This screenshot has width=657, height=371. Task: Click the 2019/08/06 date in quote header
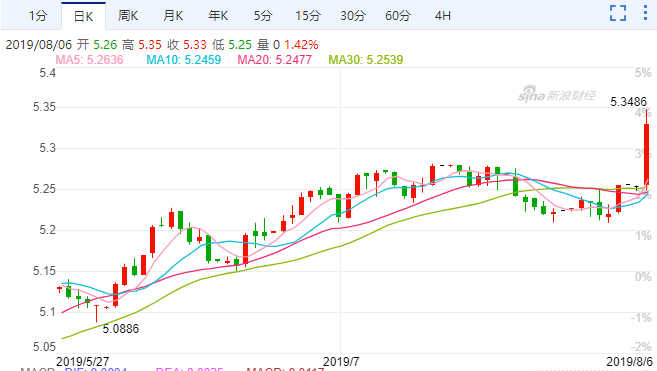[x=39, y=44]
